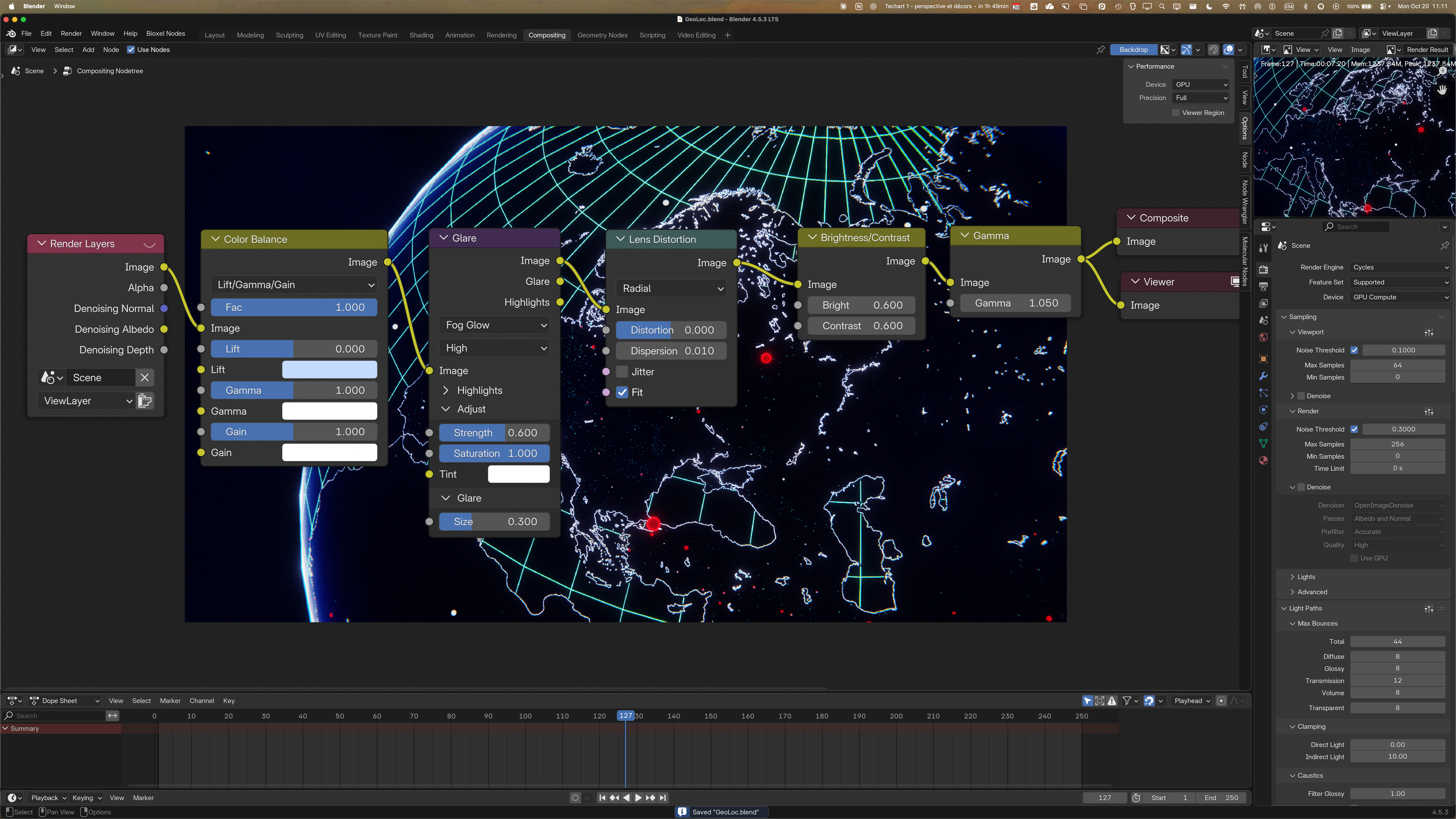The image size is (1456, 819).
Task: Jump to the last frame of timeline
Action: click(663, 798)
